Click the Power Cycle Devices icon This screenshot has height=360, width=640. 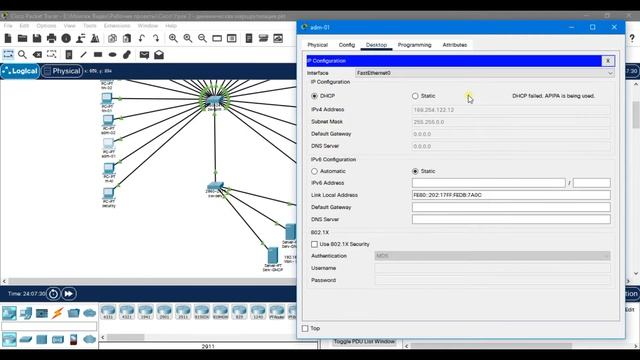click(x=53, y=293)
